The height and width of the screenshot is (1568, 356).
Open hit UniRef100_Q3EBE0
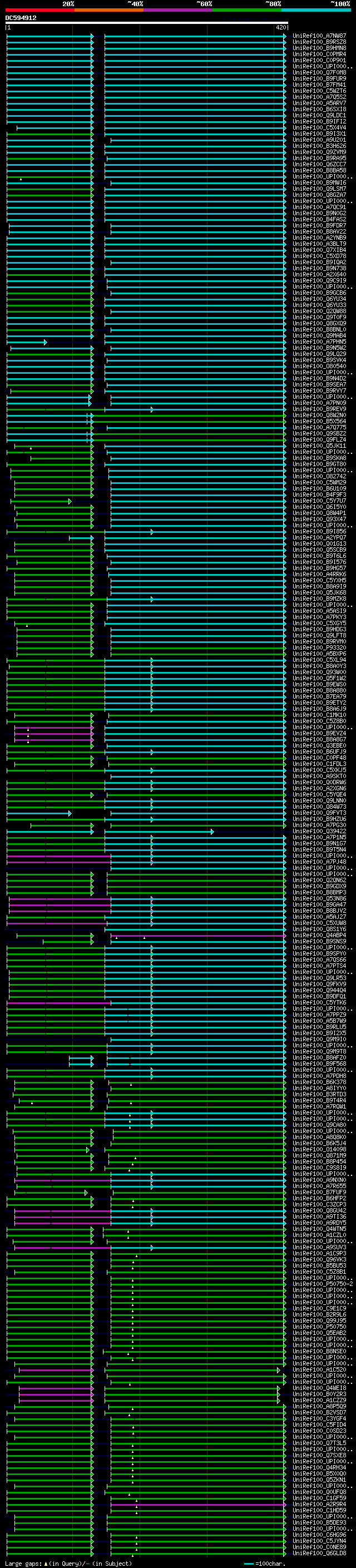click(319, 746)
